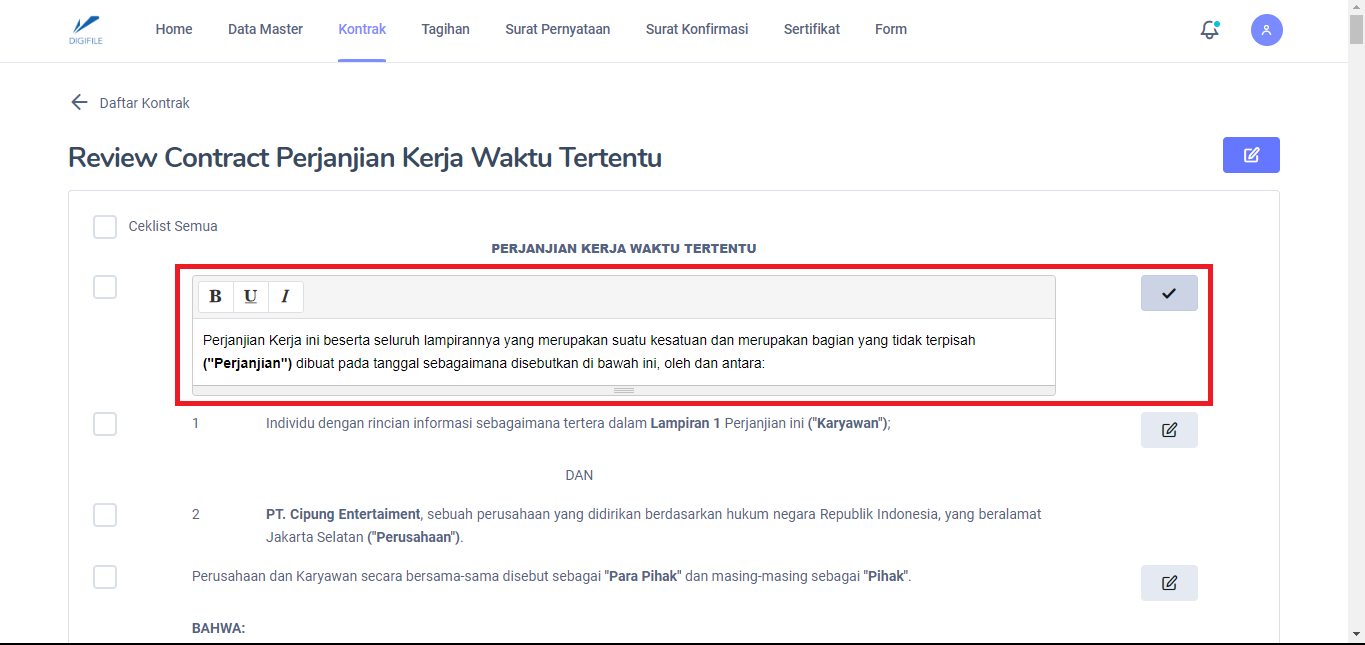Tick checkbox beside PT. Cipung Entertaiment clause
This screenshot has width=1365, height=645.
point(105,515)
